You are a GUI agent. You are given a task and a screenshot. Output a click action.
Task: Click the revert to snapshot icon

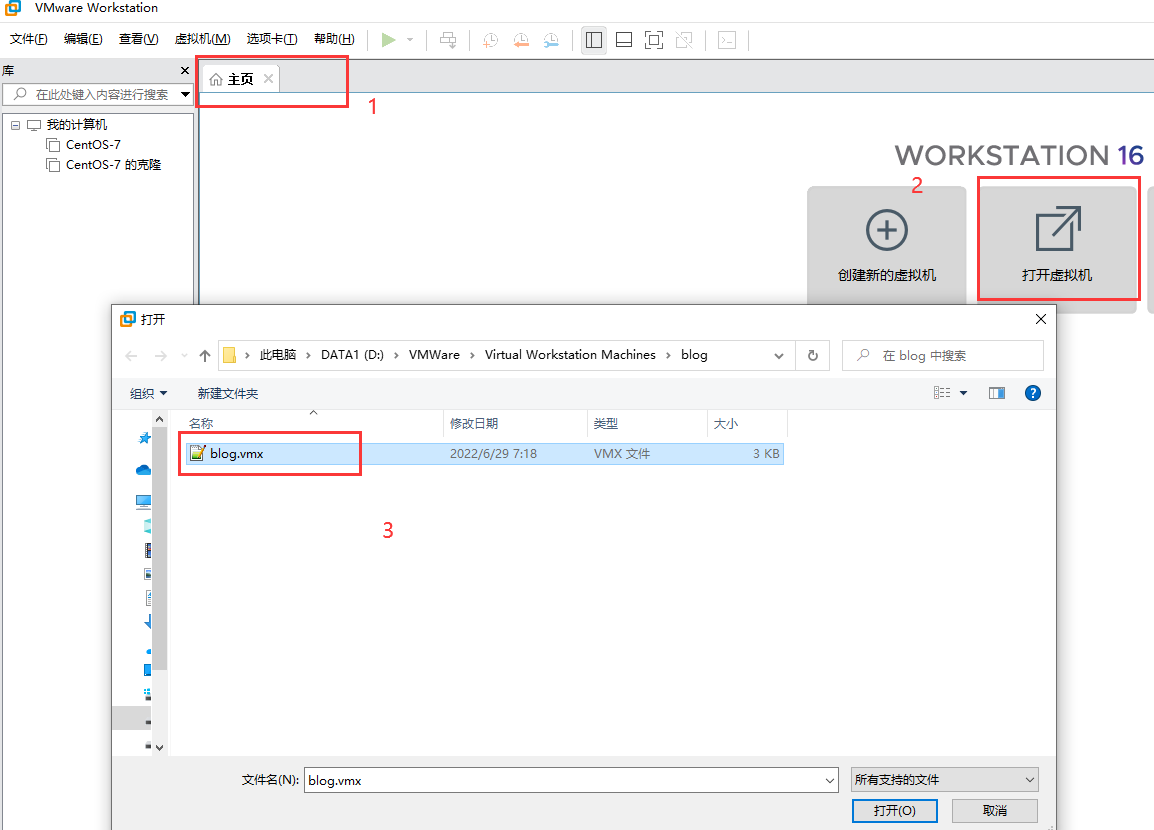(x=521, y=40)
